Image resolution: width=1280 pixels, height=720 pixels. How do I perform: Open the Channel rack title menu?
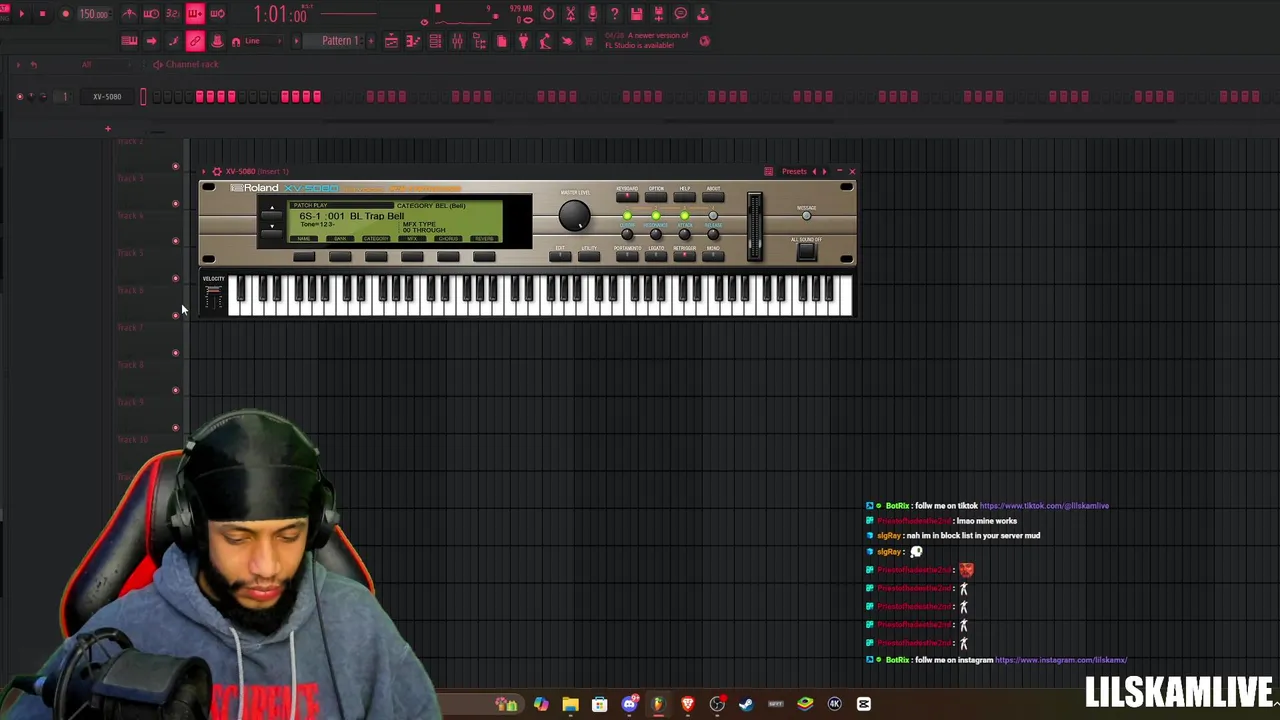191,64
